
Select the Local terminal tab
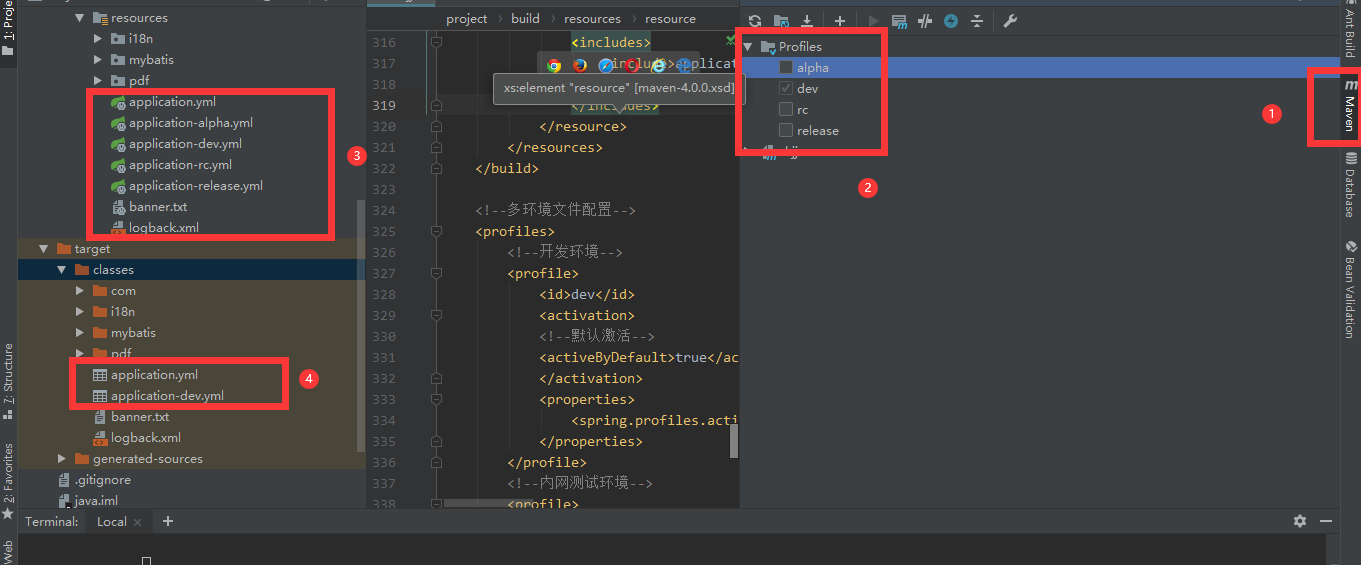(x=112, y=521)
